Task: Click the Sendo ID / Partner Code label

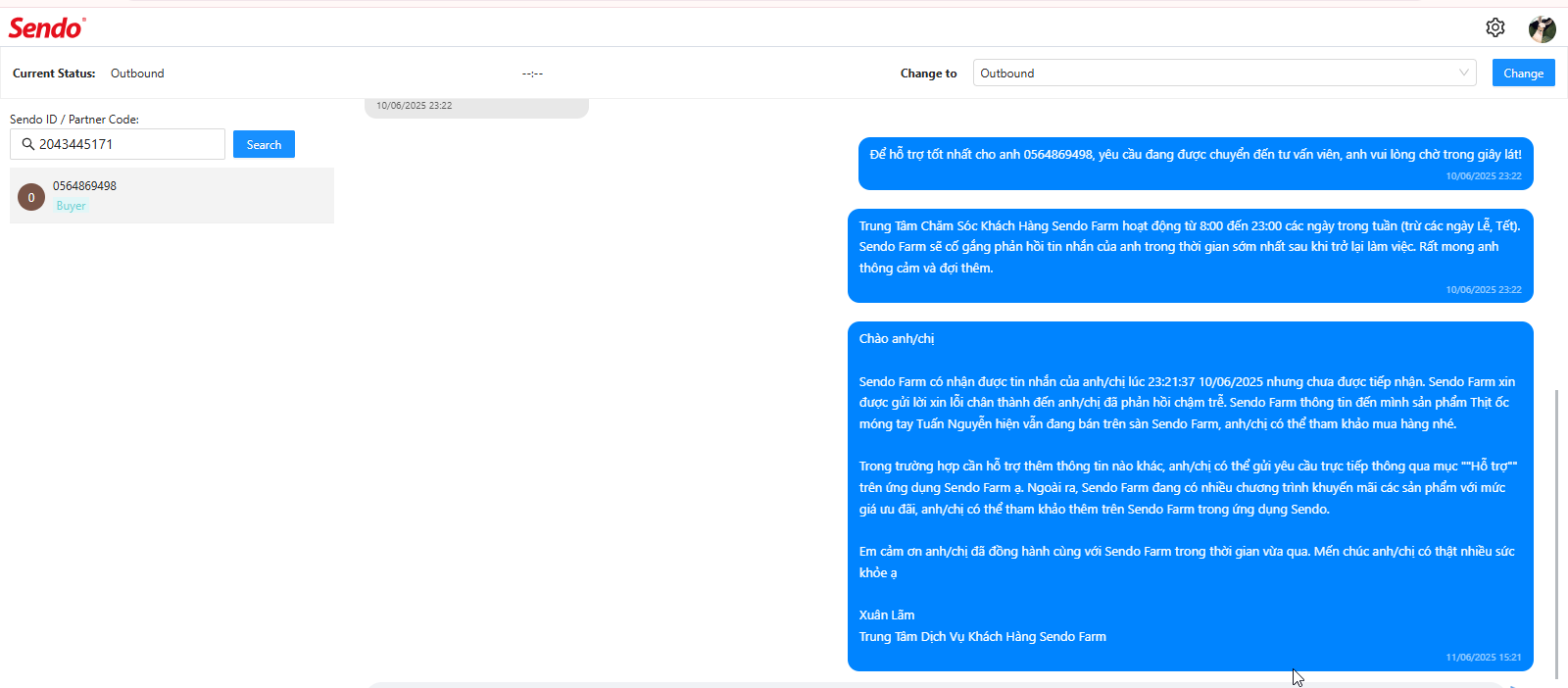Action: tap(74, 120)
